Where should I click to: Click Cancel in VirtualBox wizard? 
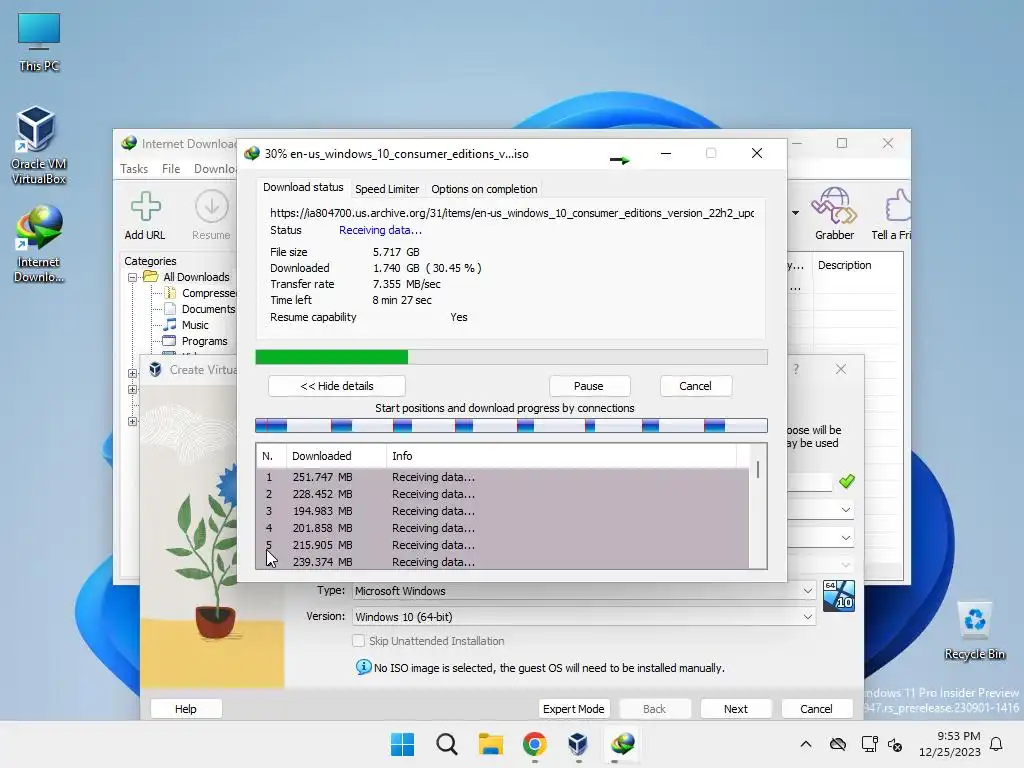816,709
